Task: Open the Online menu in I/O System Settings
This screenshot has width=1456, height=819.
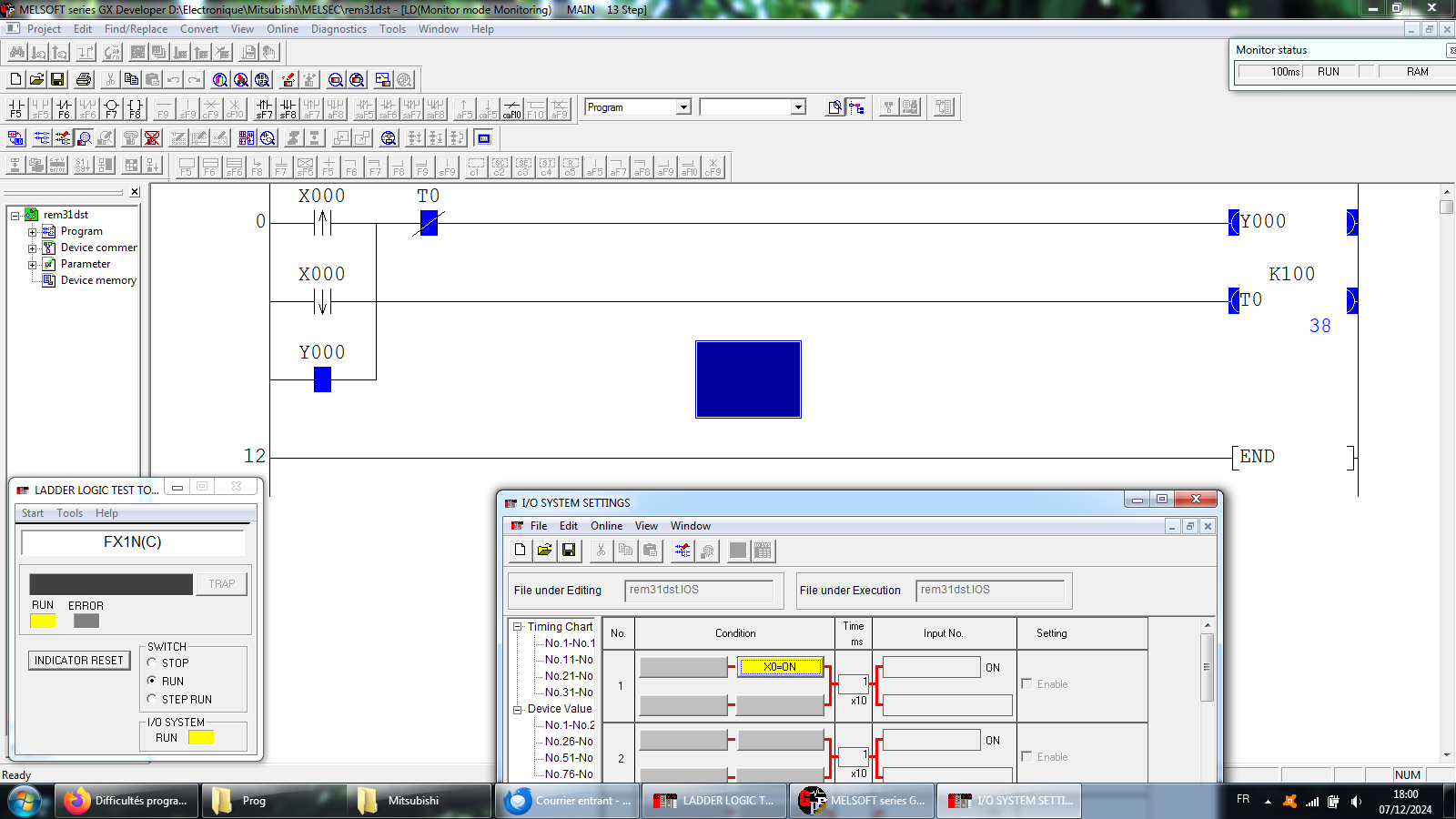Action: click(x=606, y=526)
